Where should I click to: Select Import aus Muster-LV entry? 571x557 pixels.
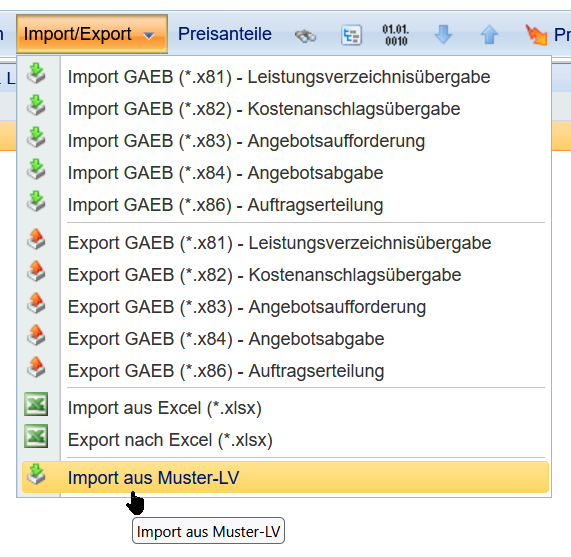pyautogui.click(x=285, y=477)
